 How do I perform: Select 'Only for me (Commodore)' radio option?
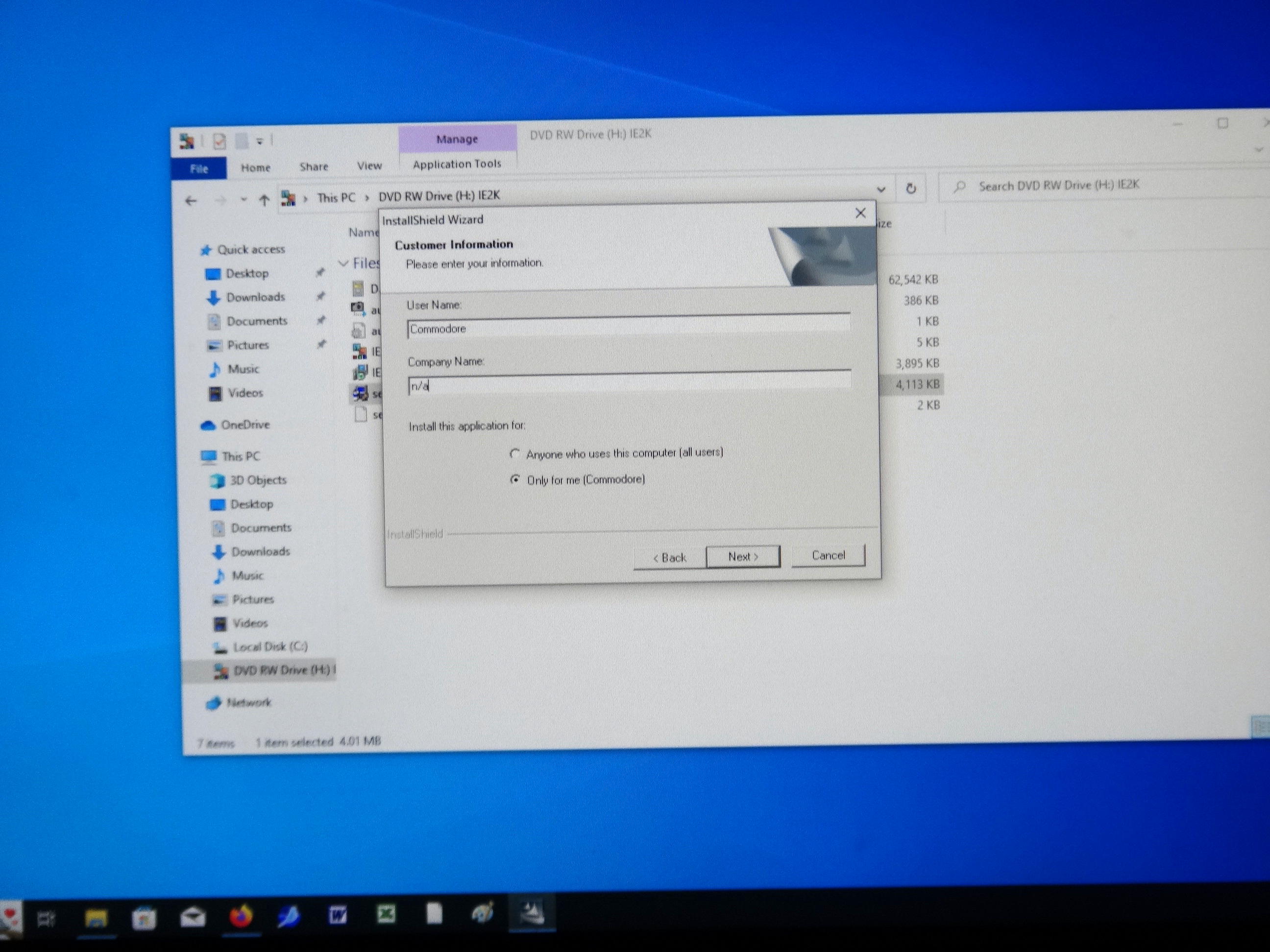[x=515, y=479]
